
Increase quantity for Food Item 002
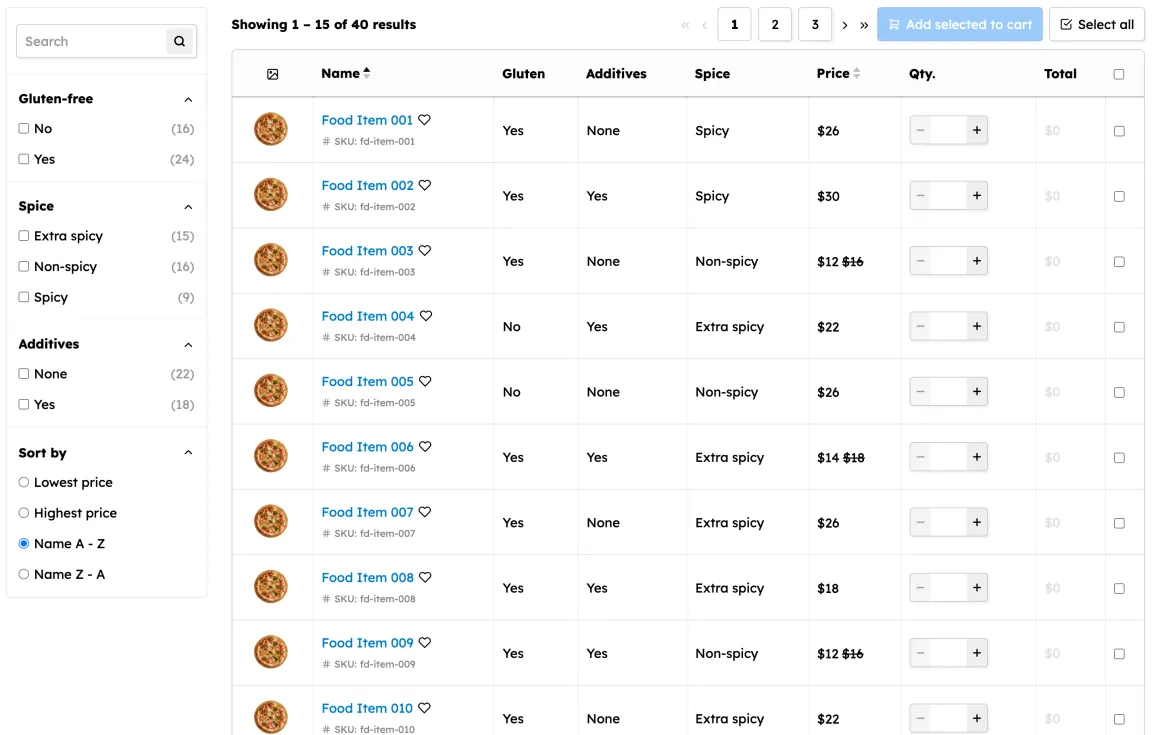tap(976, 196)
